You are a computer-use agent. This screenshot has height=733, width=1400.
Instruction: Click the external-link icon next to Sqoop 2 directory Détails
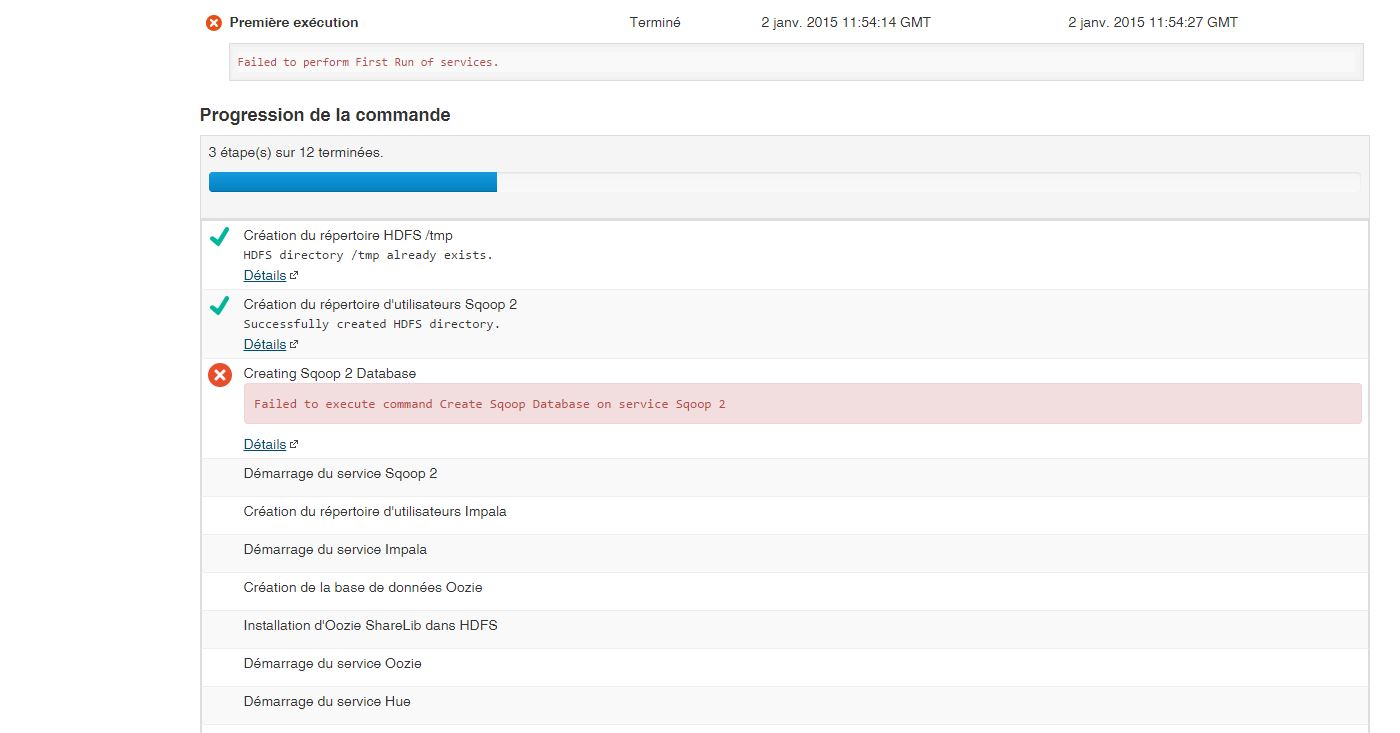(293, 343)
